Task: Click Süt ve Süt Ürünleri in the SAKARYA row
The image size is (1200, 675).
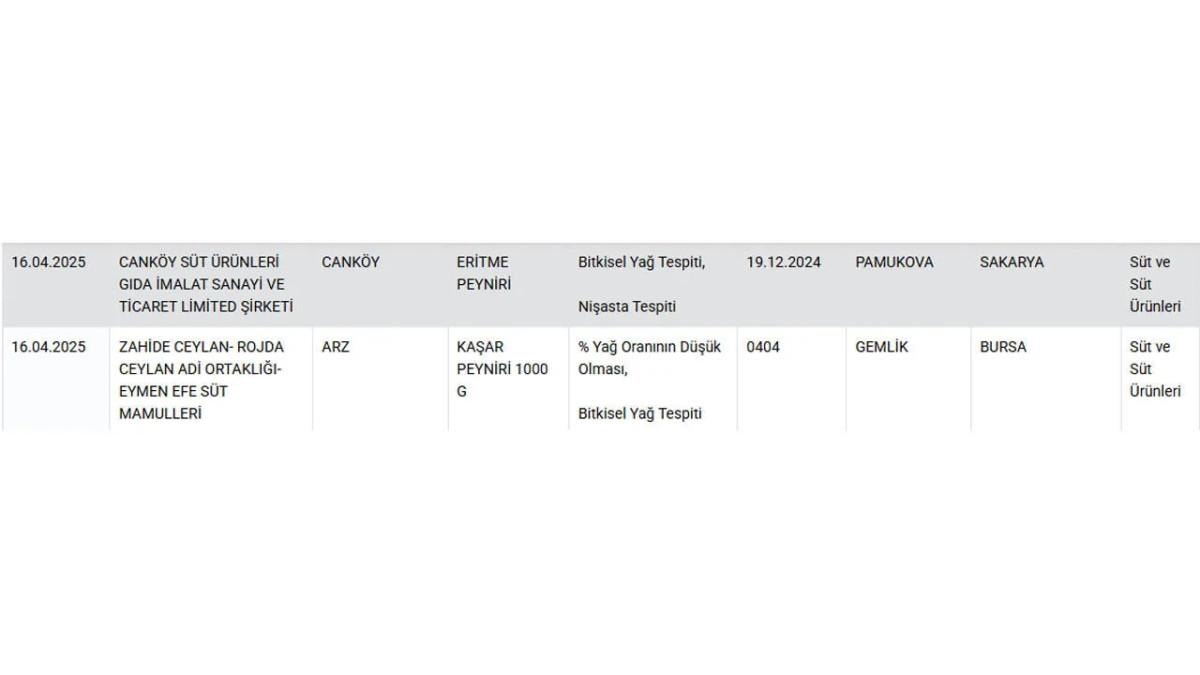Action: [1155, 284]
